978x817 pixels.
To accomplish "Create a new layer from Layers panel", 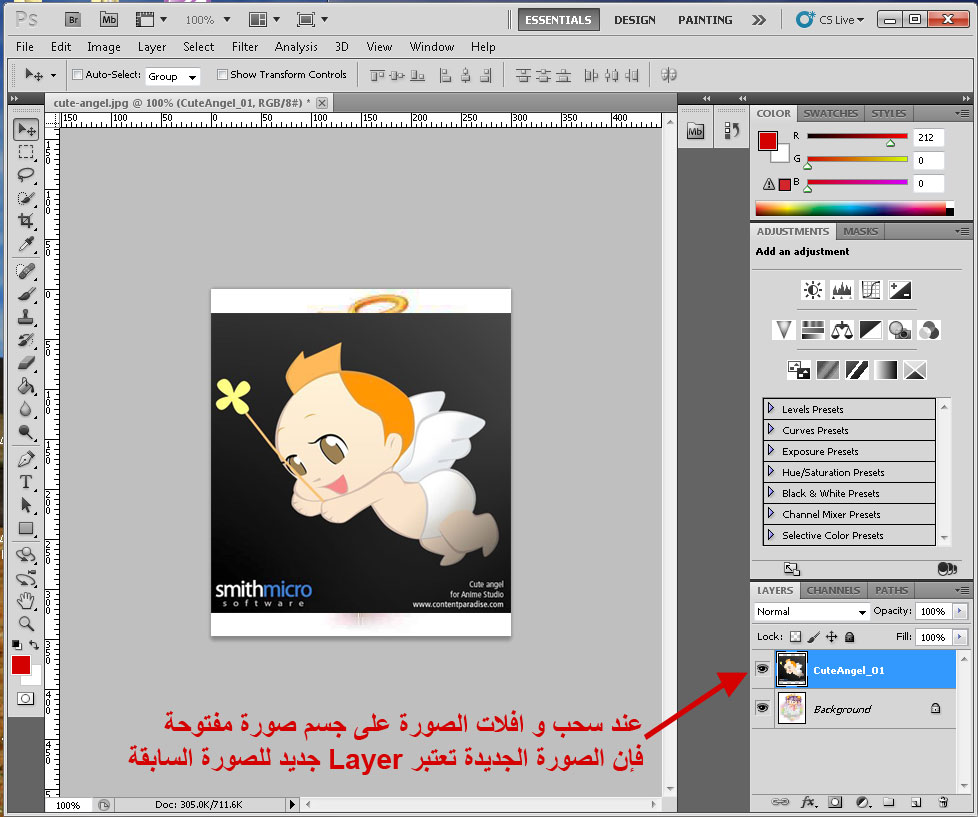I will 916,802.
